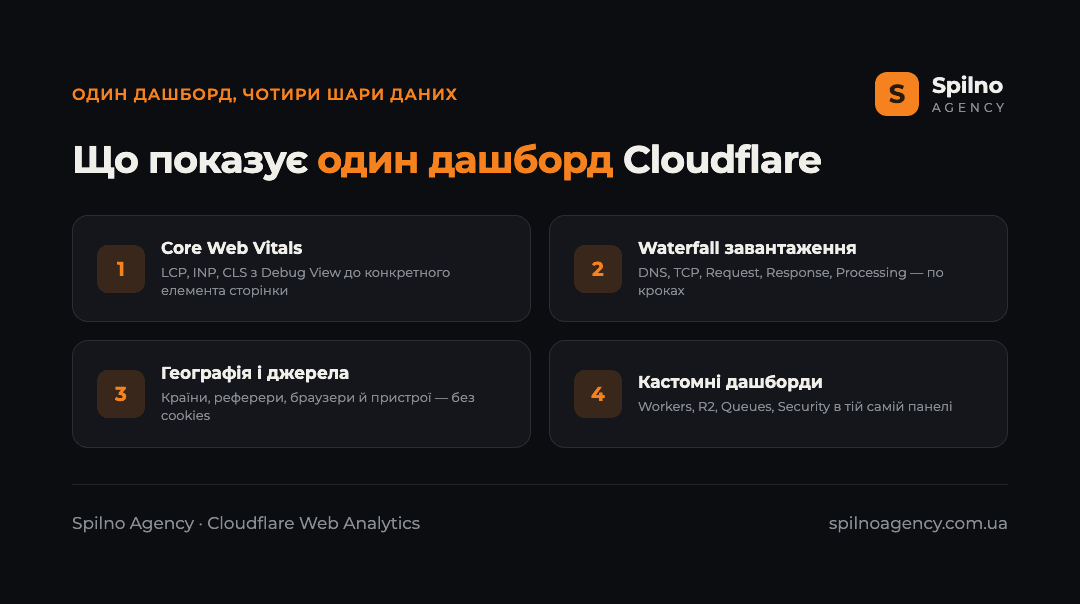Click the orange subtitle ОДИН ДАШБОРД, ЧОТИРИ ШАРИ ДАНИХ
Screen dimensions: 1080x604
pos(264,94)
